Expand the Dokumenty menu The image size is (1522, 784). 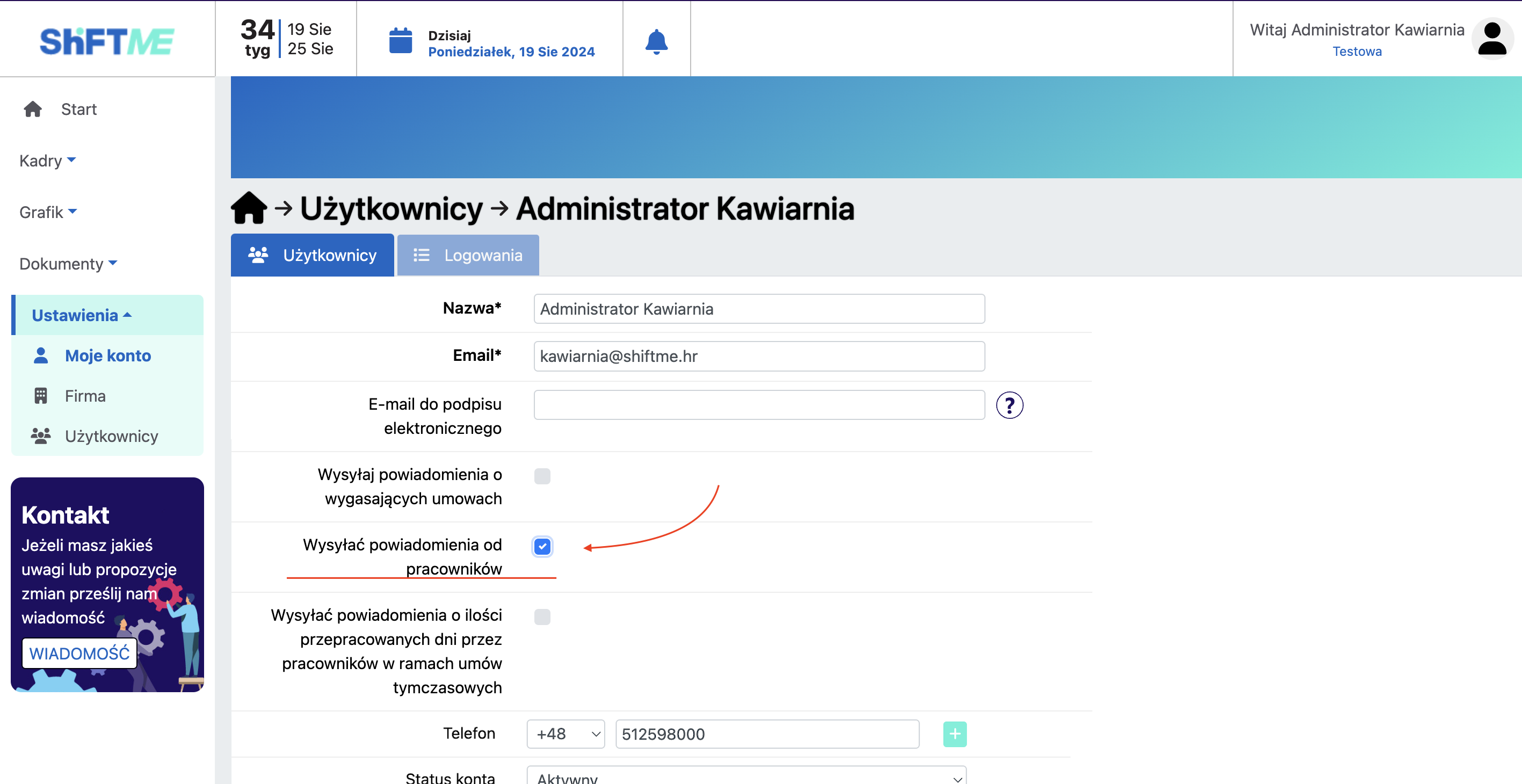pyautogui.click(x=68, y=264)
